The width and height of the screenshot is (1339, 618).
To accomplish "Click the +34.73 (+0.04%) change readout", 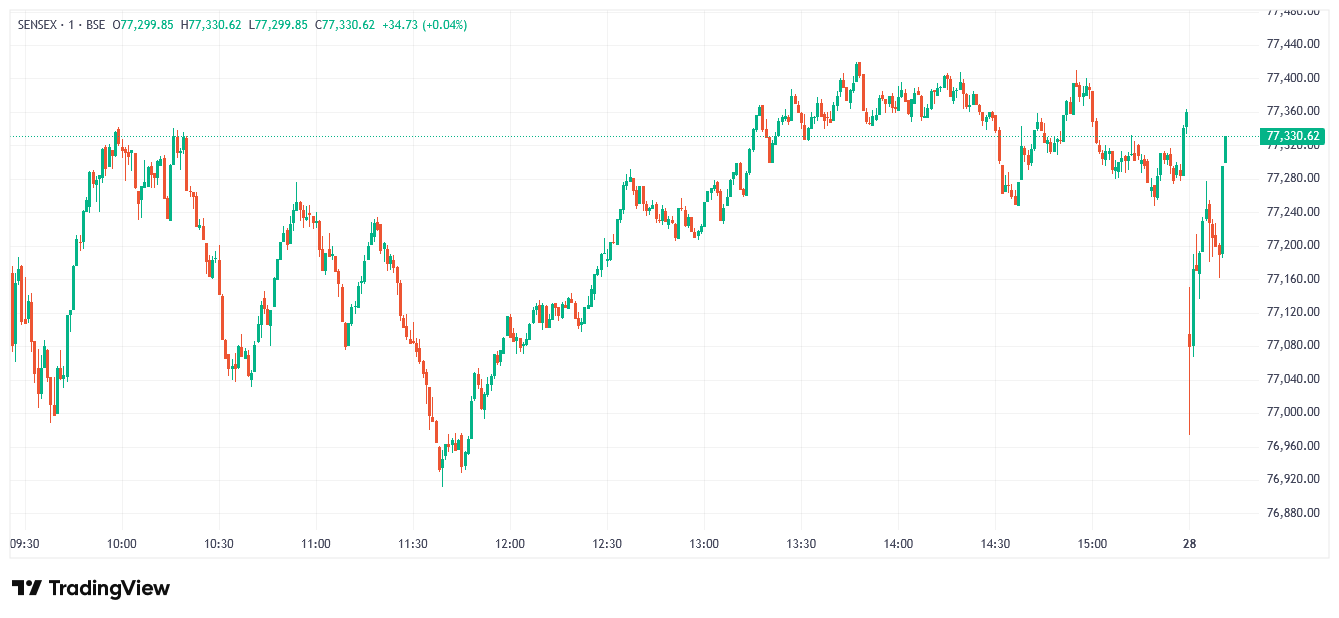I will [x=424, y=25].
